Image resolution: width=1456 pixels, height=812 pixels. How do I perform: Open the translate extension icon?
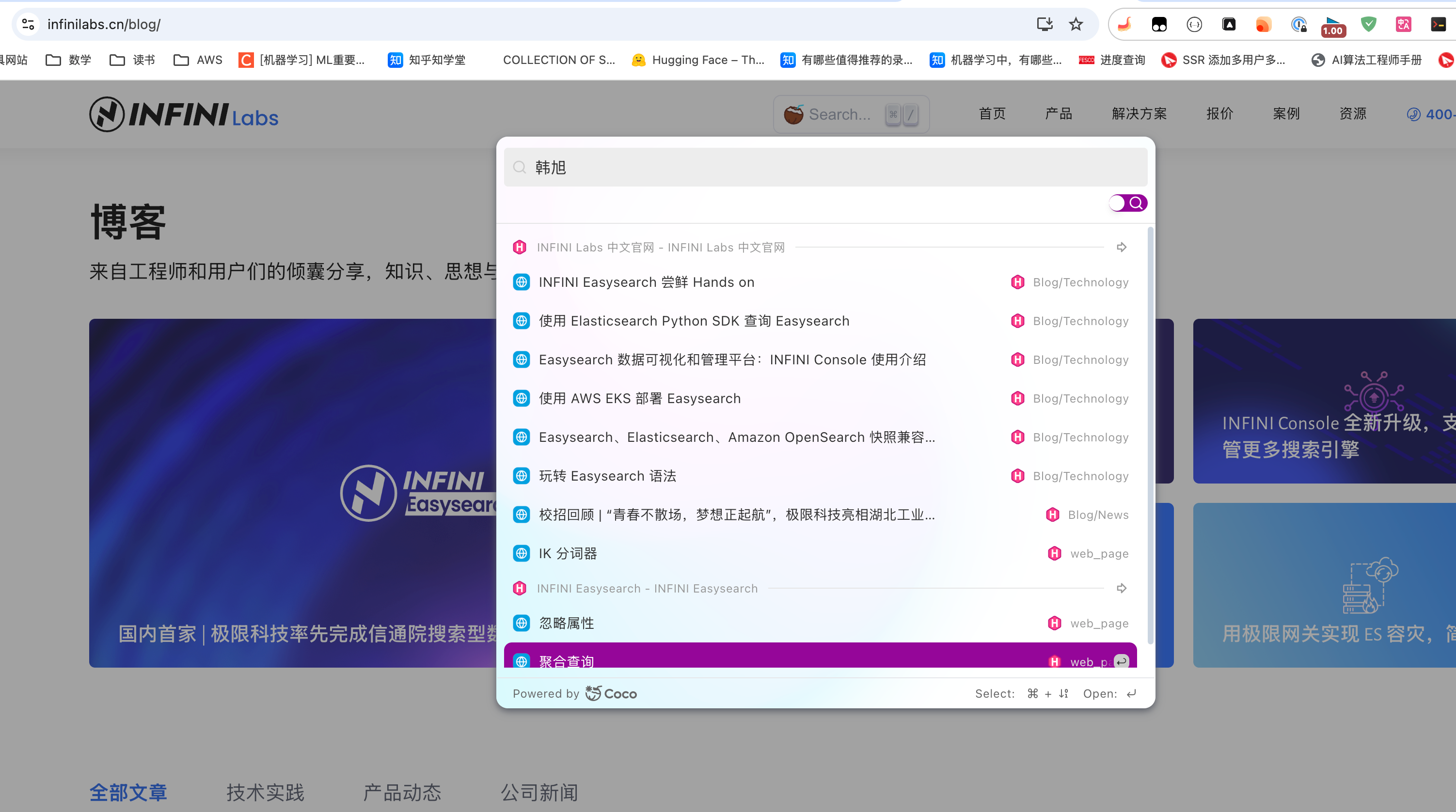[1403, 24]
